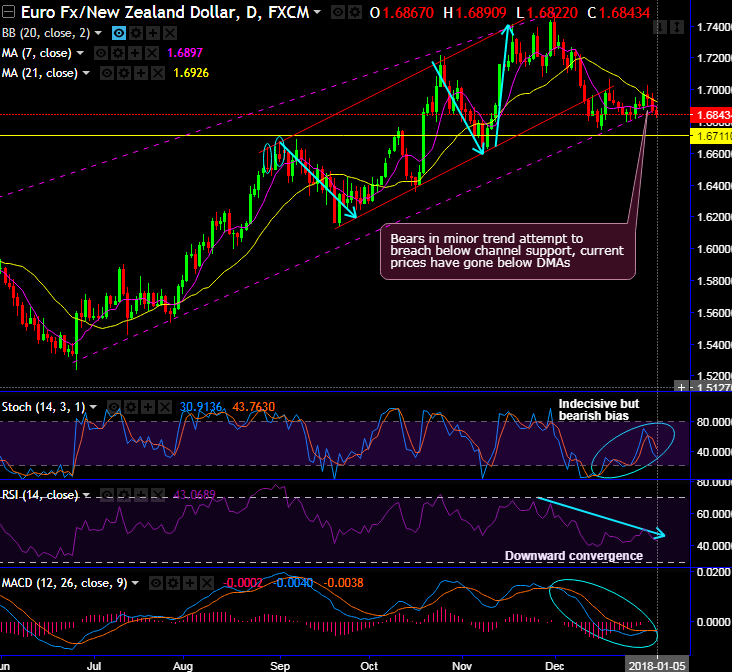Remove Stoch indicator with X icon
Viewport: 732px width, 672px height.
(165, 407)
